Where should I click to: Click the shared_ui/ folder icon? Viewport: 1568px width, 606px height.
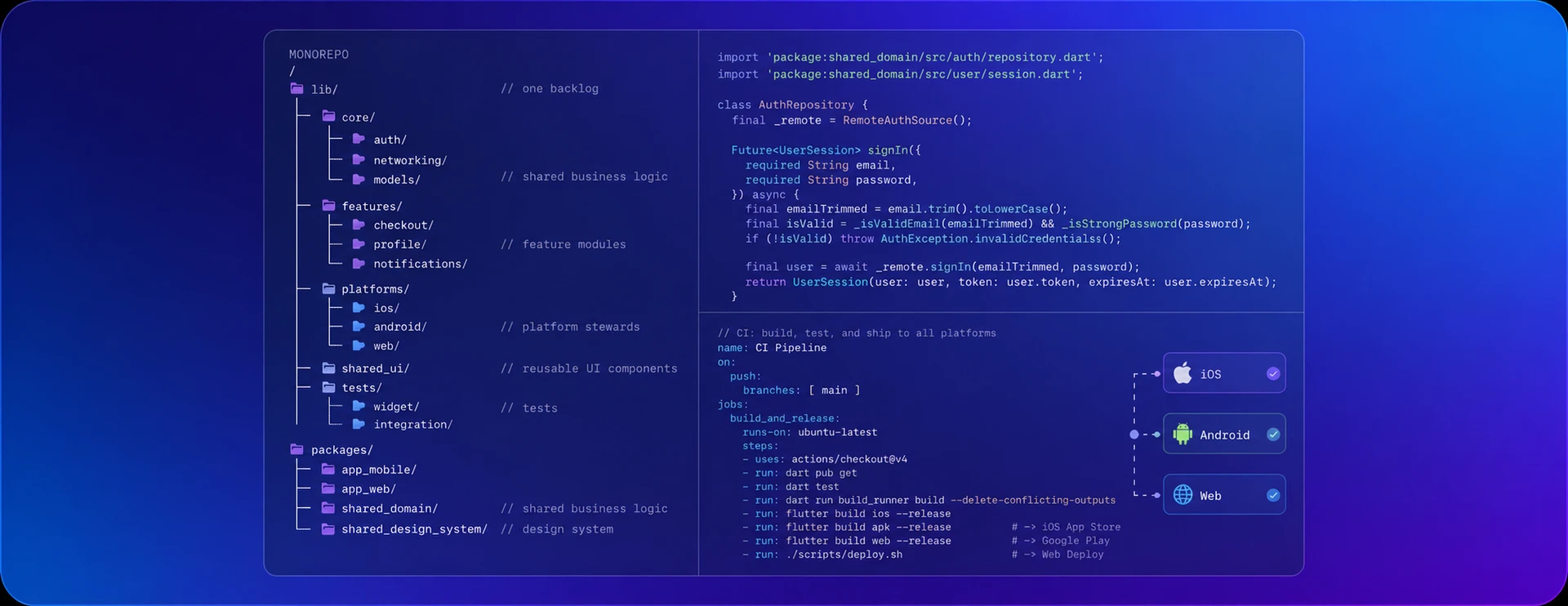click(328, 368)
